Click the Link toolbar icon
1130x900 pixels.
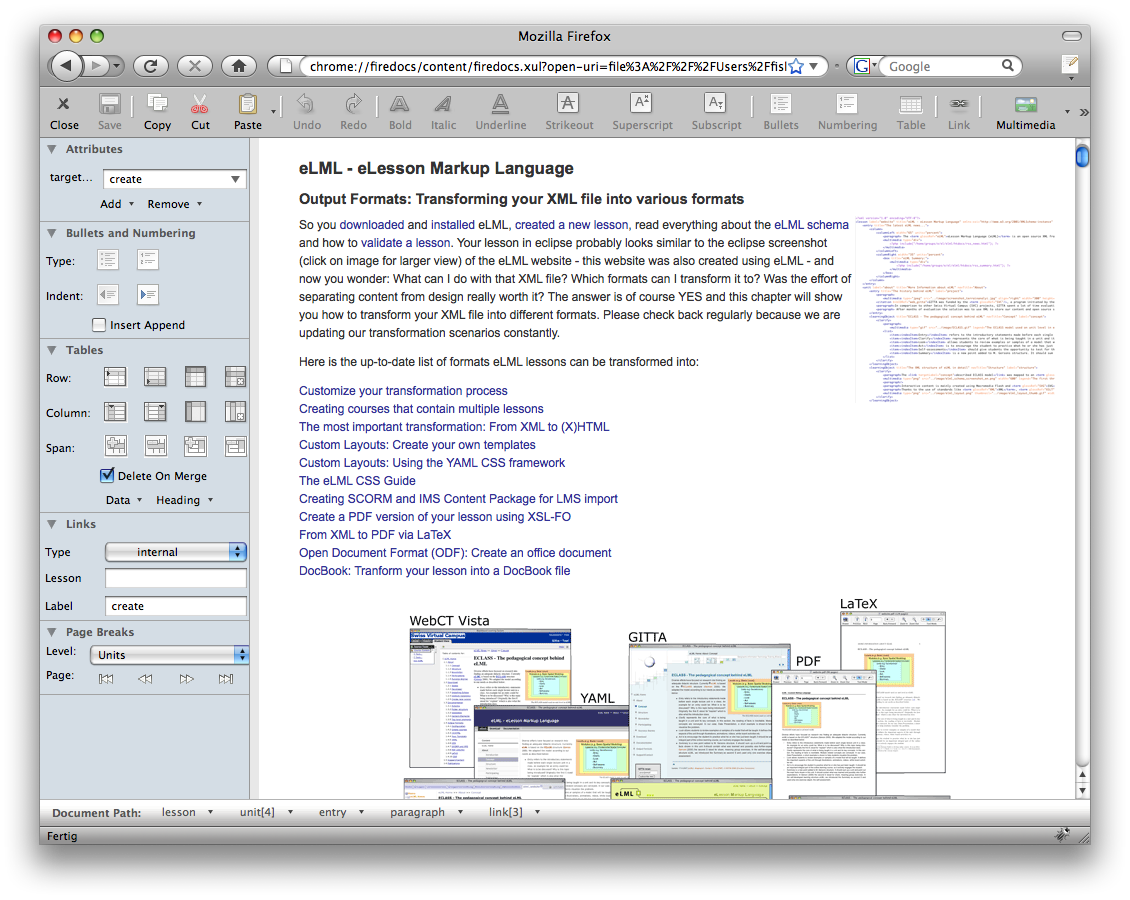(x=958, y=104)
